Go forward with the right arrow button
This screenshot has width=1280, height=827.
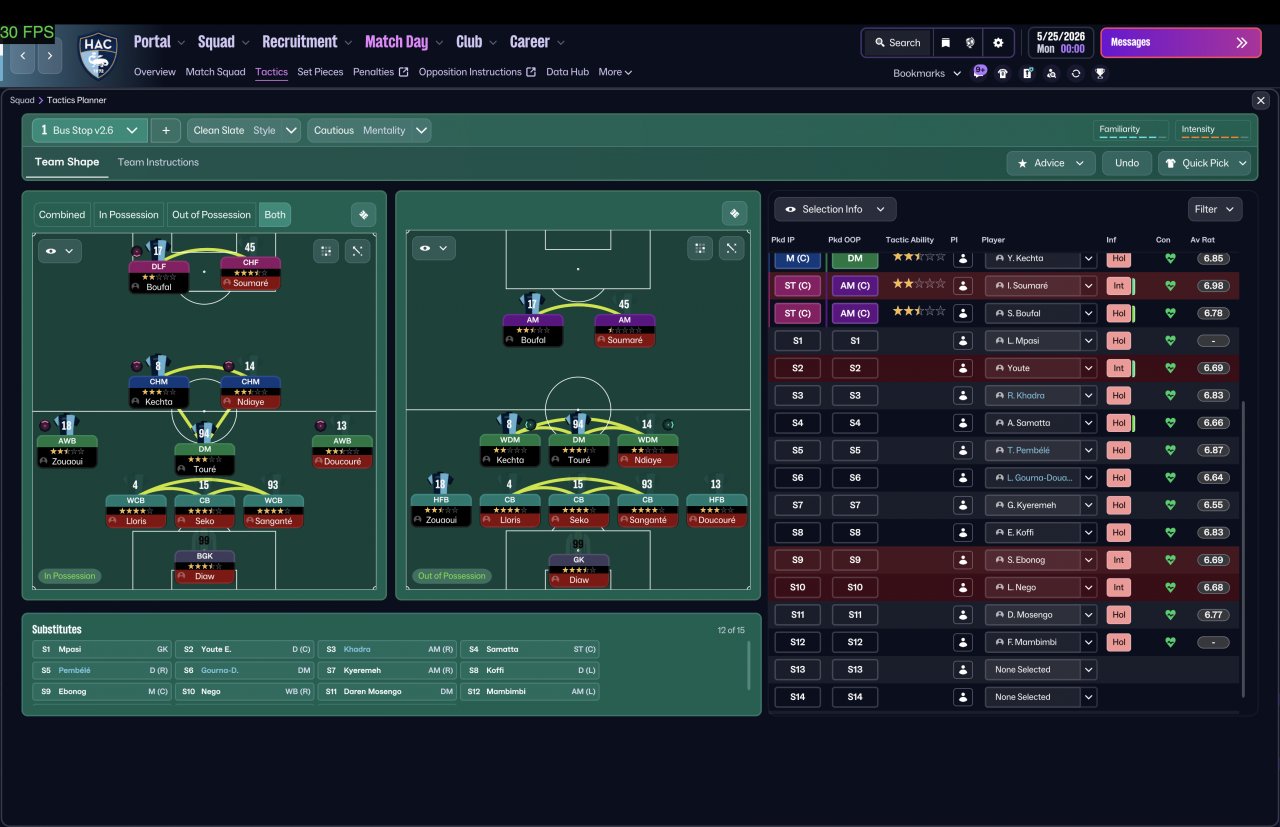(50, 56)
